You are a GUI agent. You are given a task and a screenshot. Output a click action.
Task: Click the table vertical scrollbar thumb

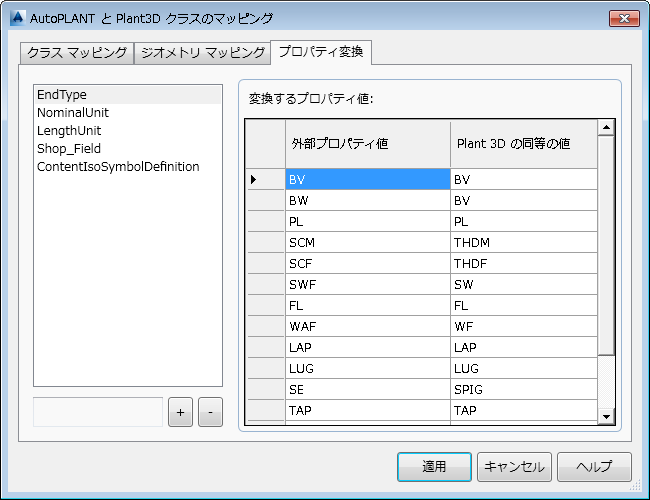606,245
